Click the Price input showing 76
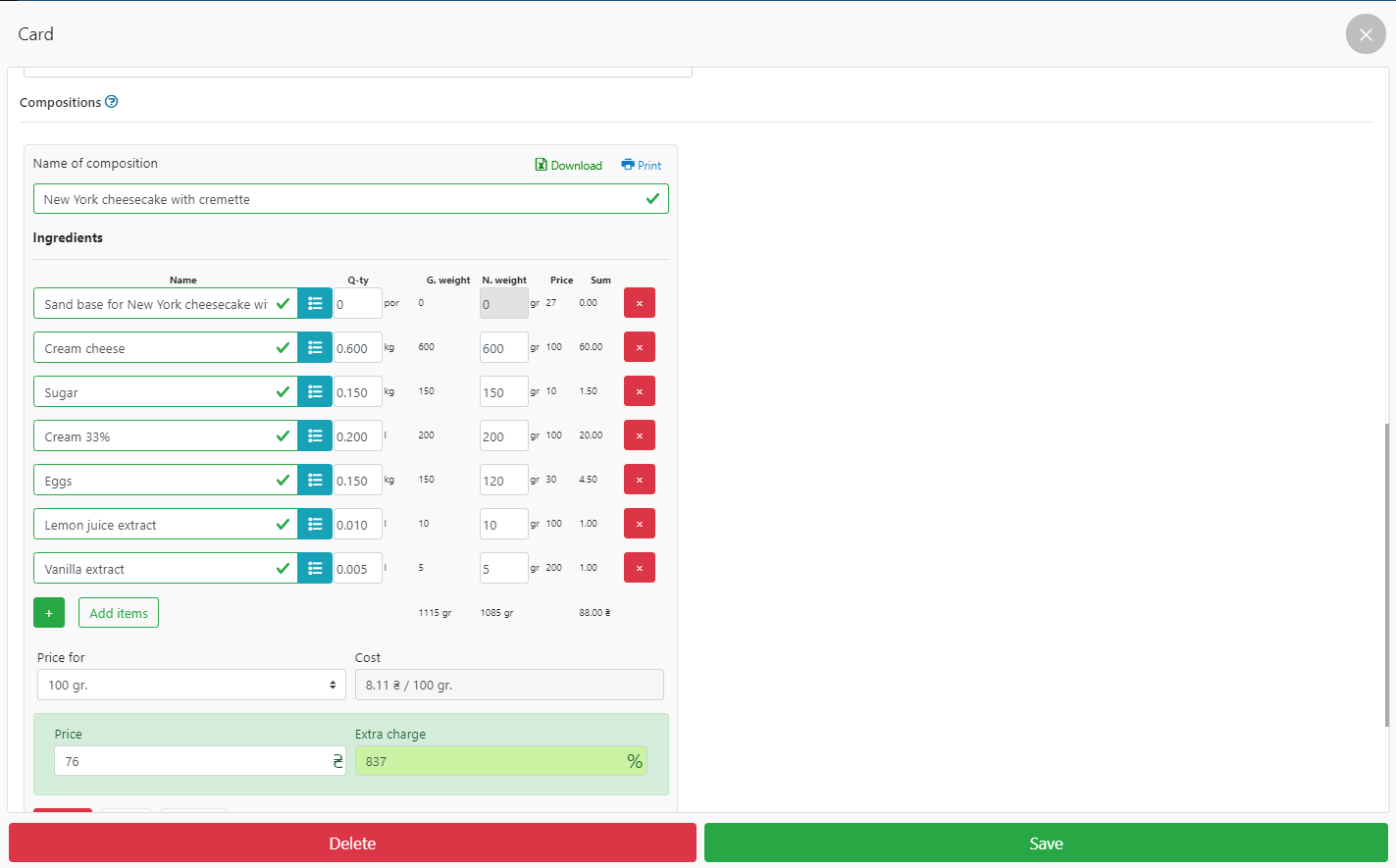This screenshot has height=868, width=1396. (191, 761)
